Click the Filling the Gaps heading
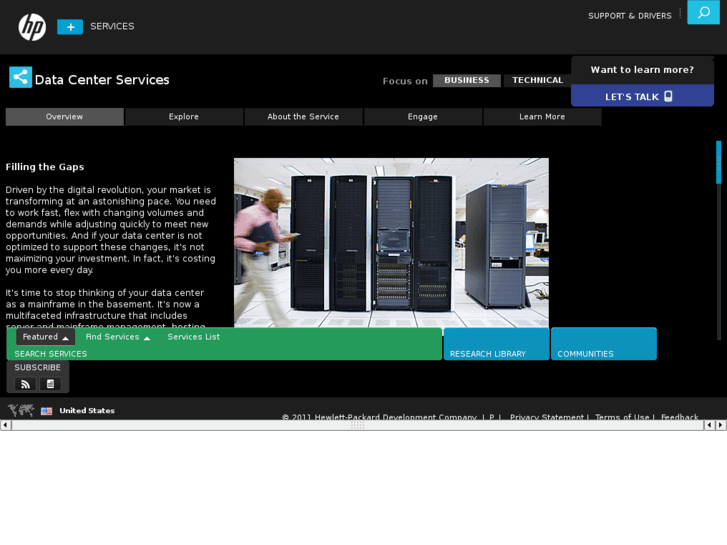 point(45,167)
